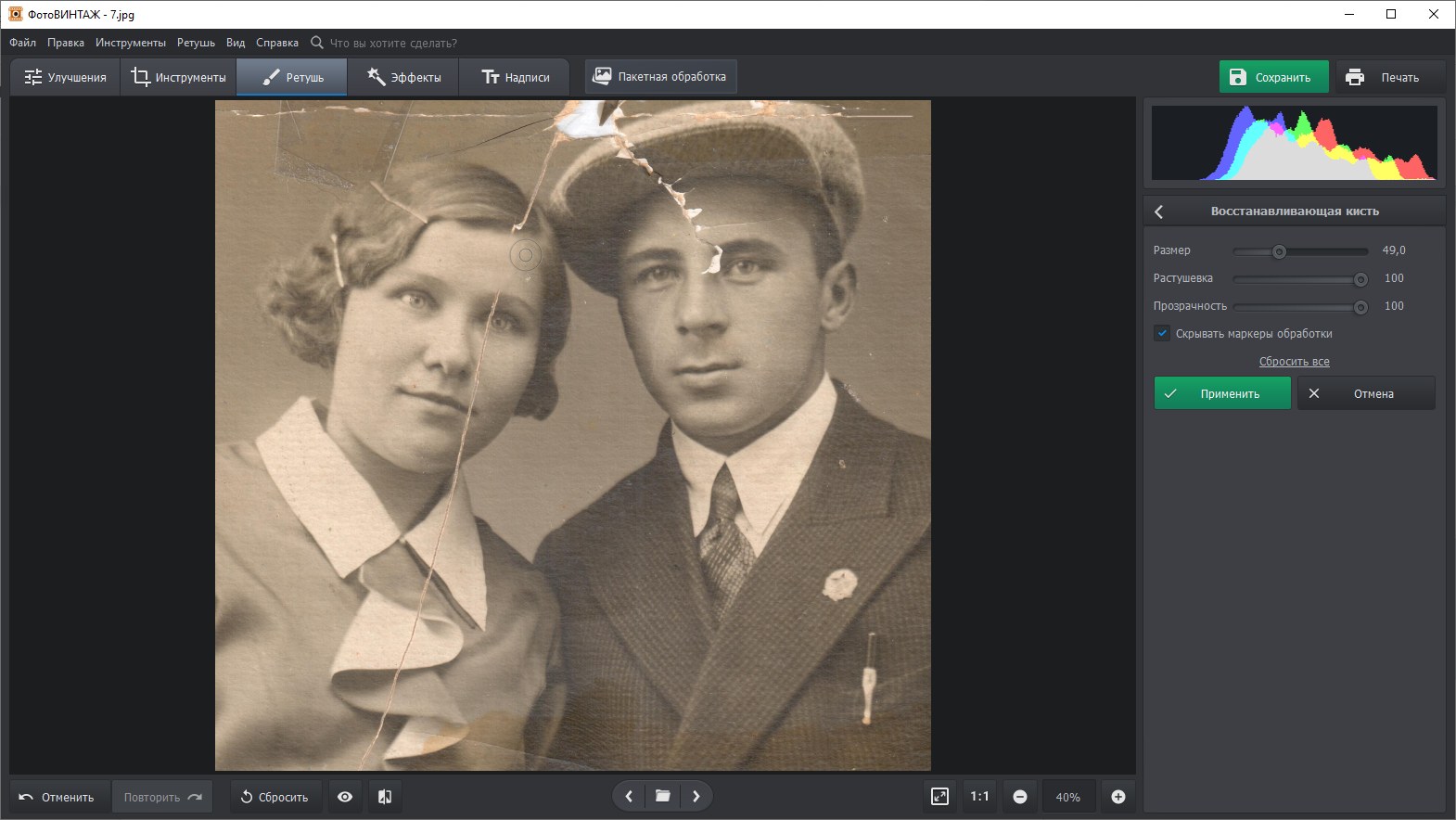Click the fit-to-screen icon
The height and width of the screenshot is (820, 1456).
(x=939, y=797)
